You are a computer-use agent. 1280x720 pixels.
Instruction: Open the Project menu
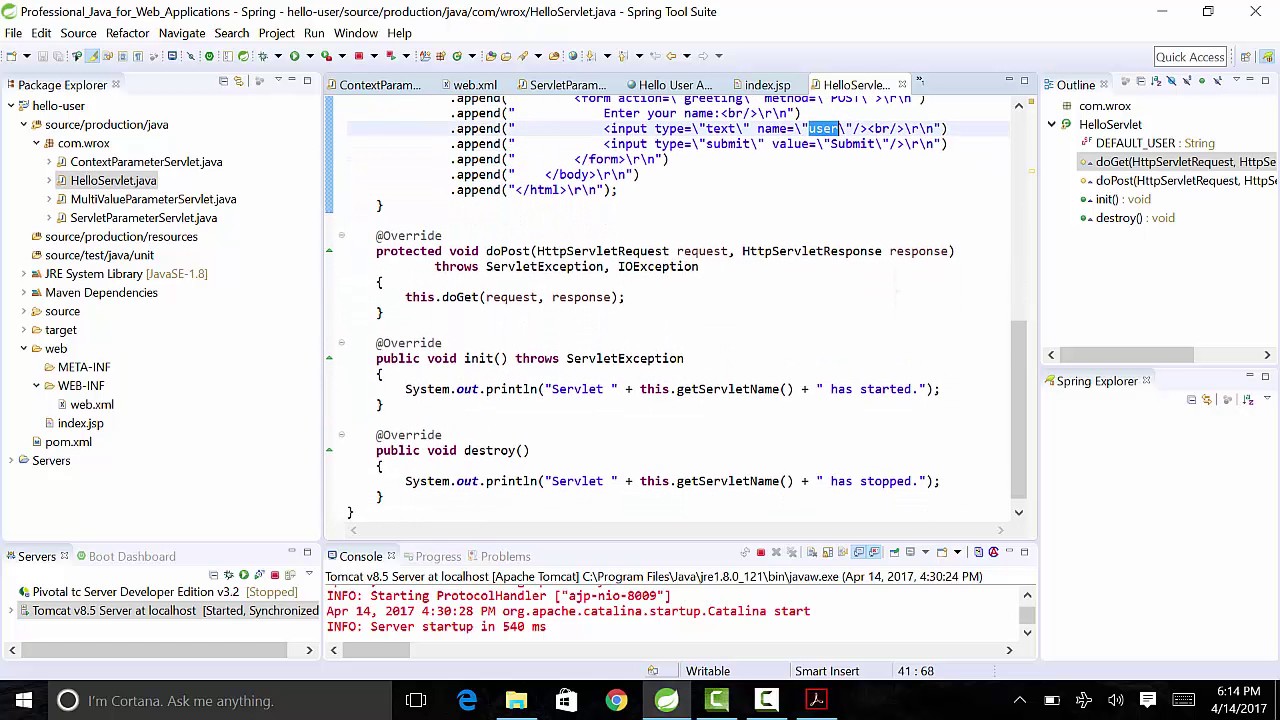tap(276, 33)
